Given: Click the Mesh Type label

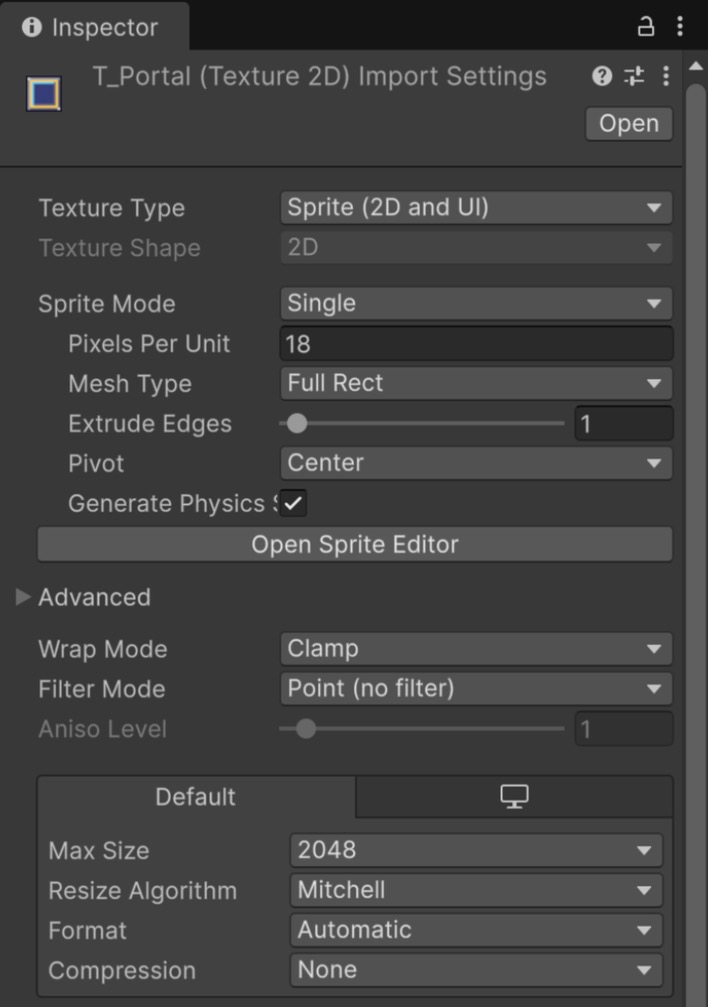Looking at the screenshot, I should [130, 384].
